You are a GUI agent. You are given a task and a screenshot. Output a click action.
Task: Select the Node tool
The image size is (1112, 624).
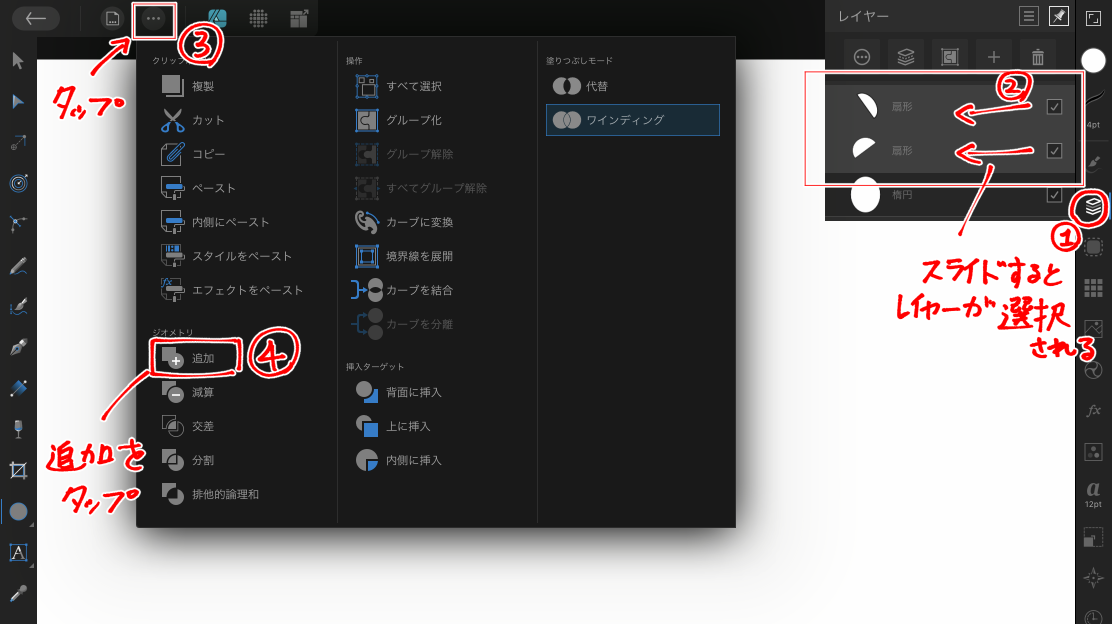pyautogui.click(x=18, y=102)
